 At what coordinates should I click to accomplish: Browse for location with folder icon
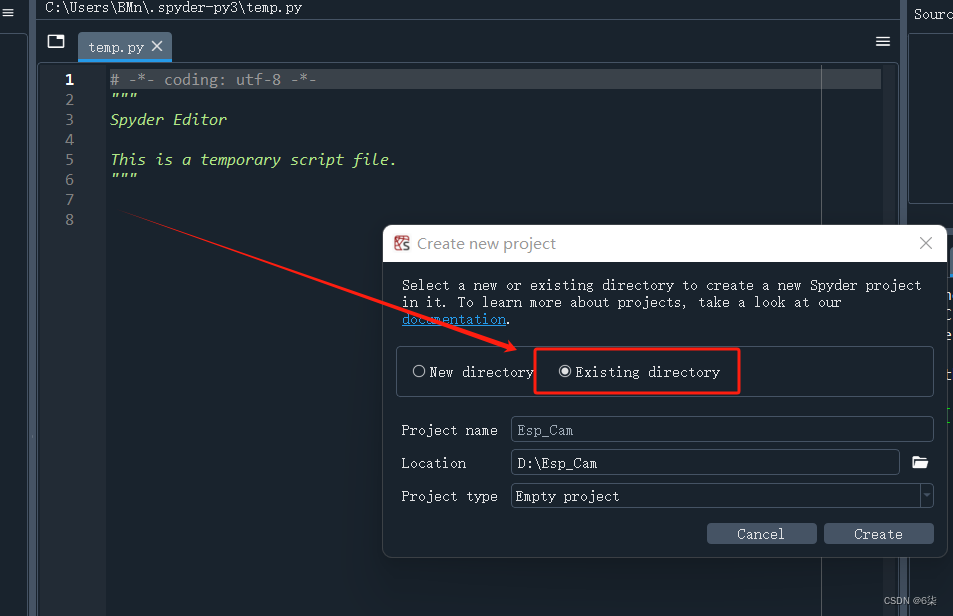pos(920,462)
